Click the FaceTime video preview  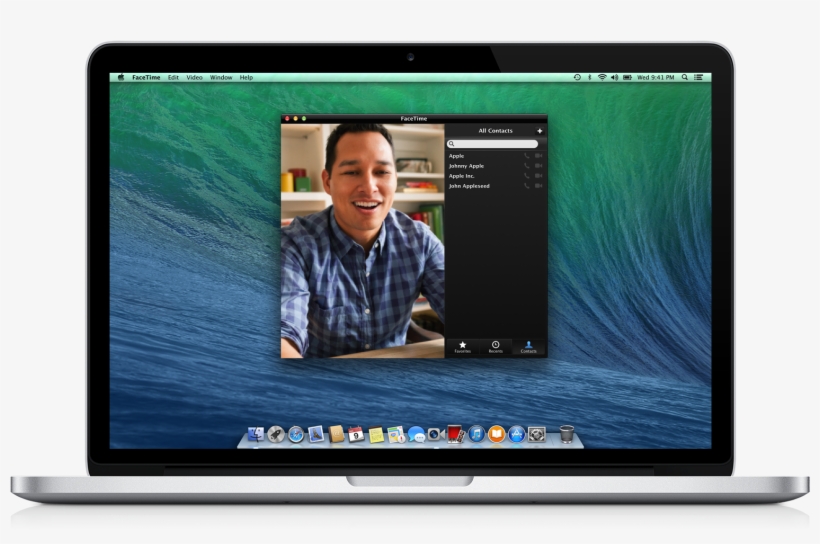[362, 241]
